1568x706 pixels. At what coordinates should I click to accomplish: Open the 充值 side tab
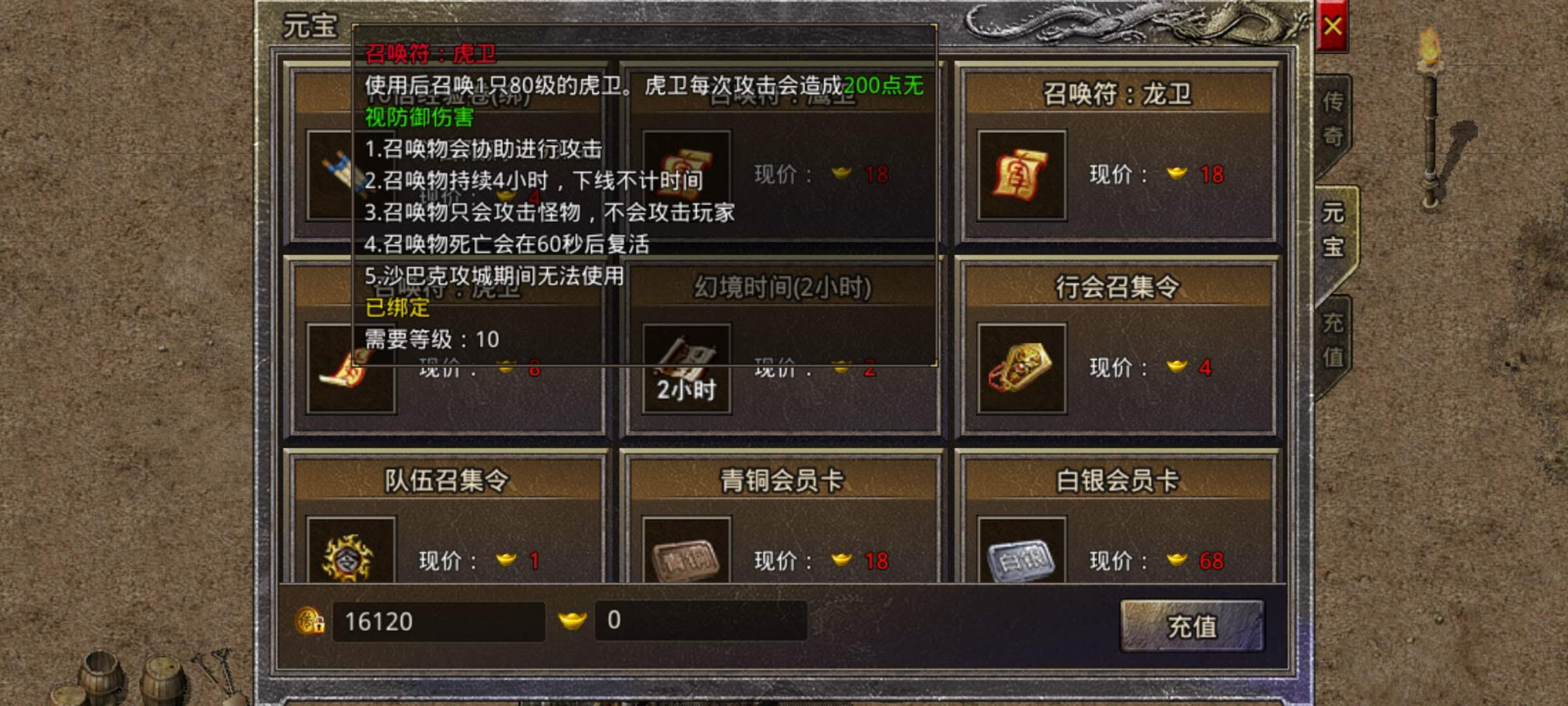click(x=1333, y=340)
